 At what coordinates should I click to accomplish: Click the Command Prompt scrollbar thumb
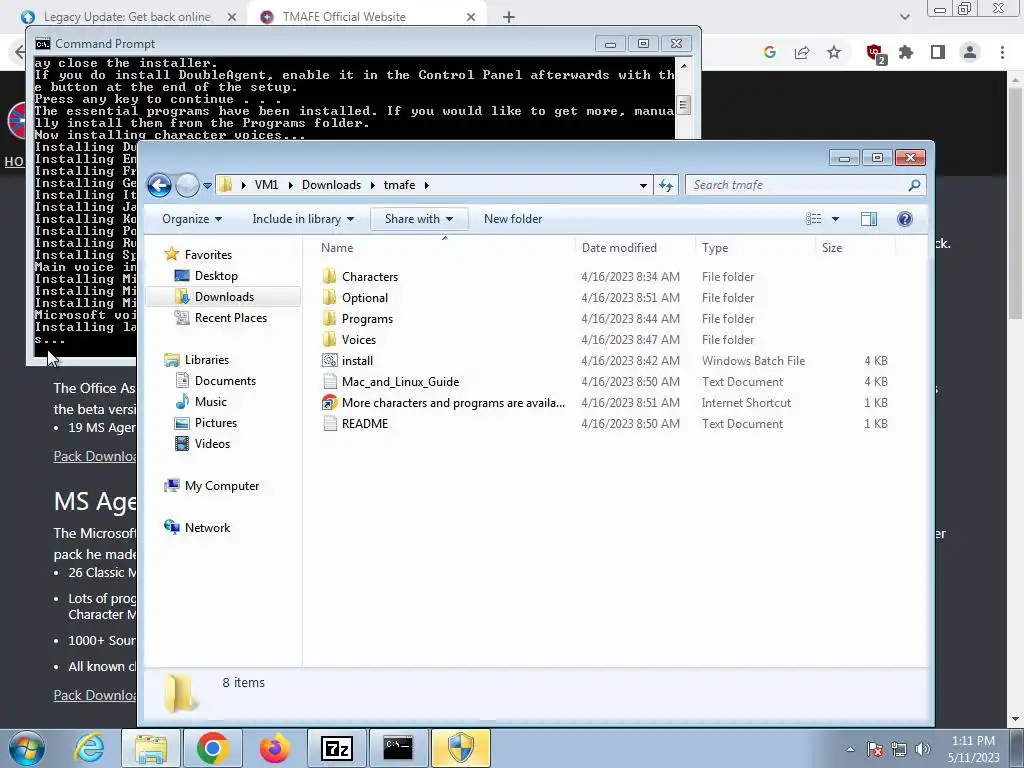tap(683, 105)
